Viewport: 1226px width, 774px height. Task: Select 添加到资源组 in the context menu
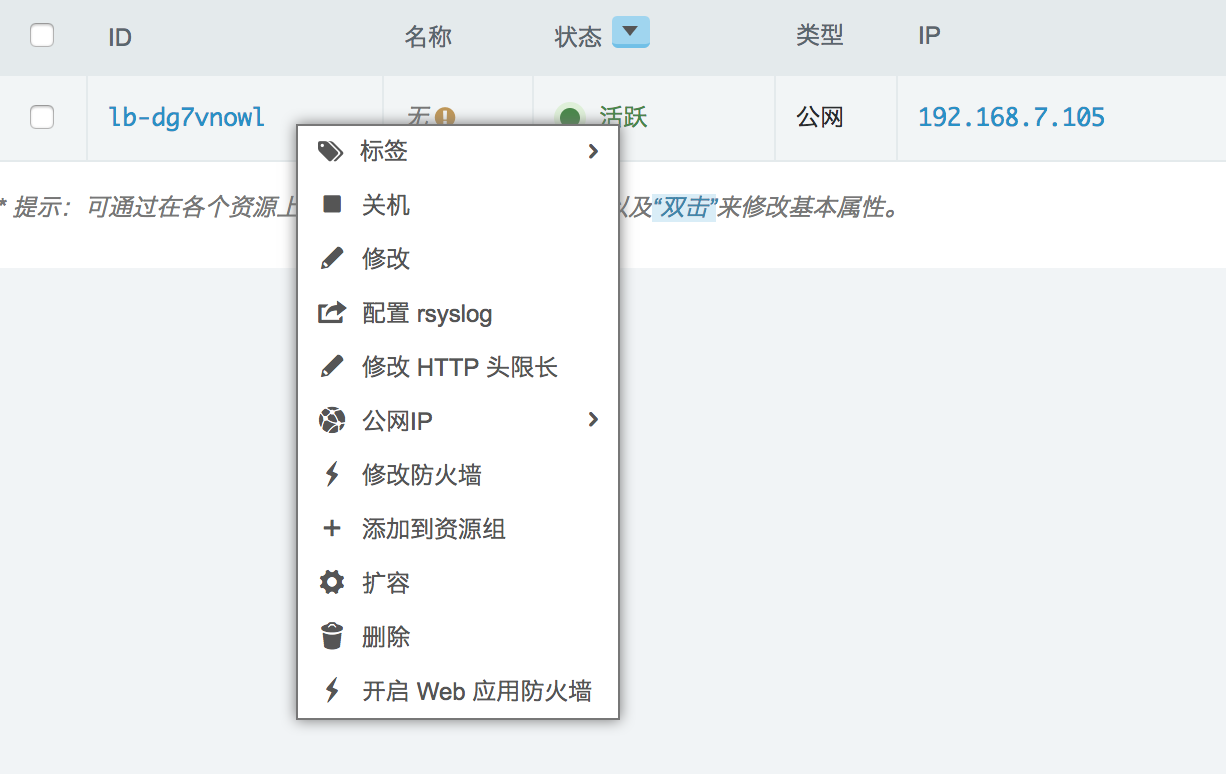tap(433, 529)
